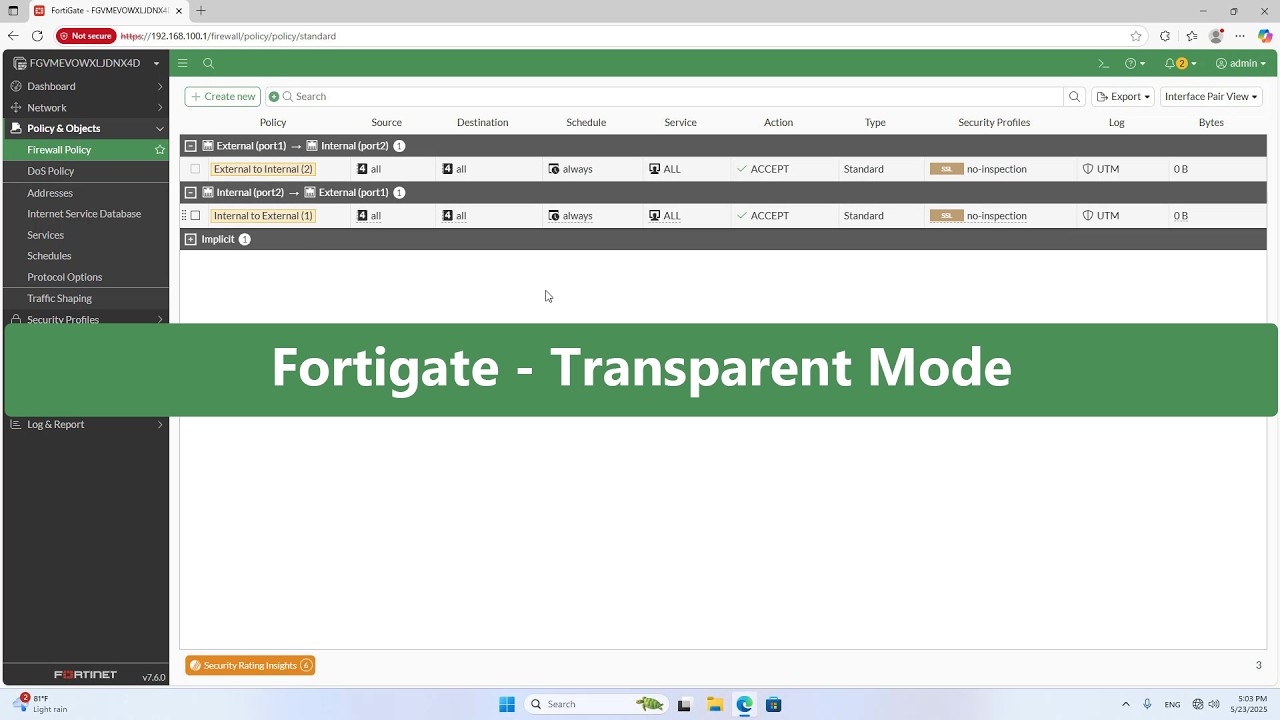Click the Dashboard sidebar icon
The height and width of the screenshot is (720, 1280).
[x=16, y=86]
